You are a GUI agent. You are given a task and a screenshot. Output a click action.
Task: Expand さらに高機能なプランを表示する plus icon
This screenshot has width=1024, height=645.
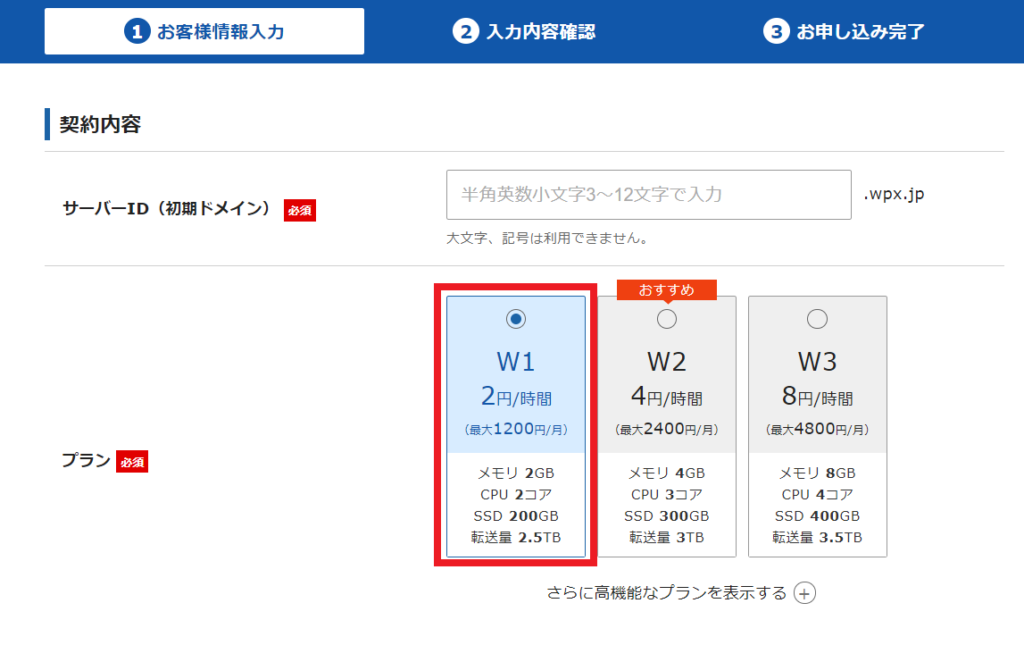pyautogui.click(x=805, y=593)
